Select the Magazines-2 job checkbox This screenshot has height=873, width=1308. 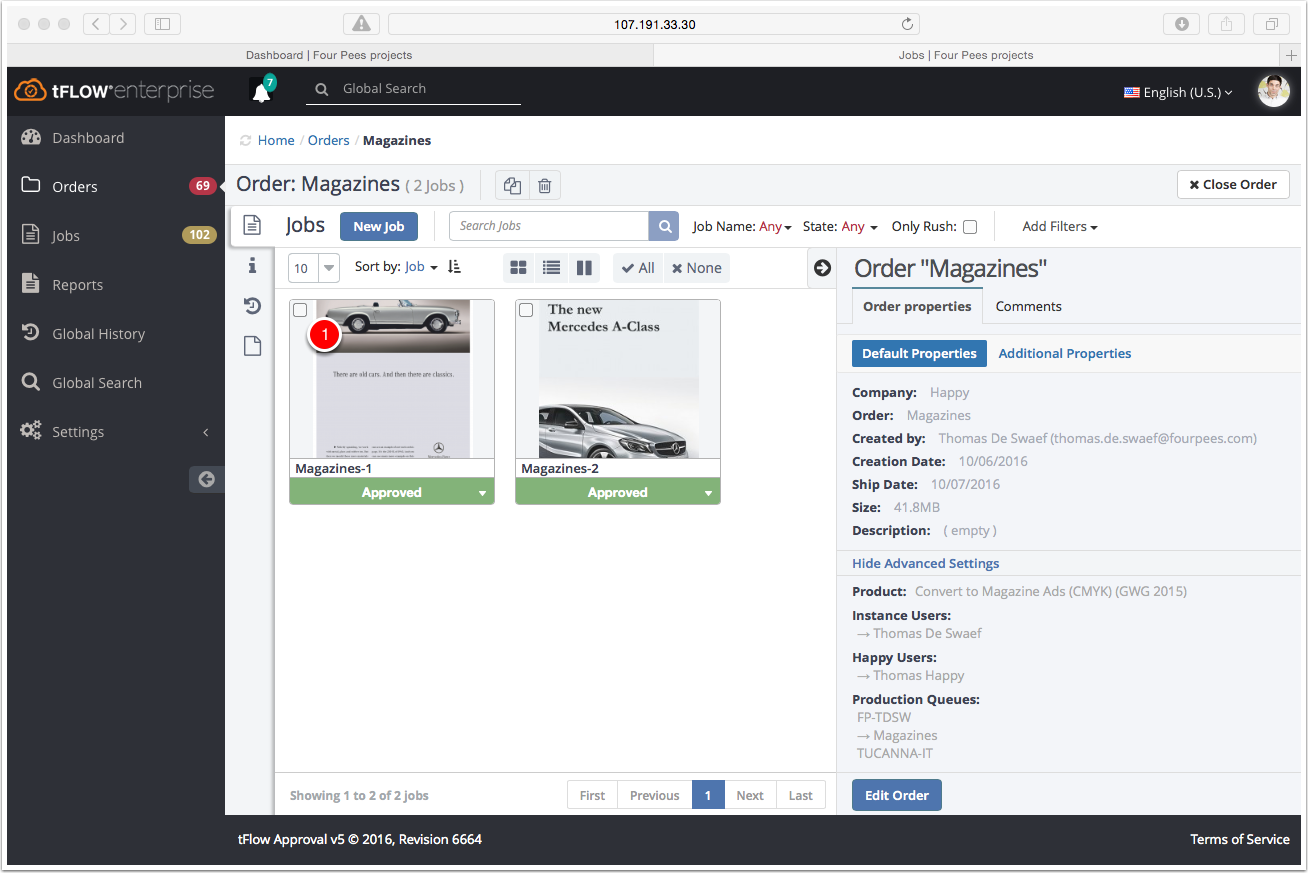pos(526,310)
